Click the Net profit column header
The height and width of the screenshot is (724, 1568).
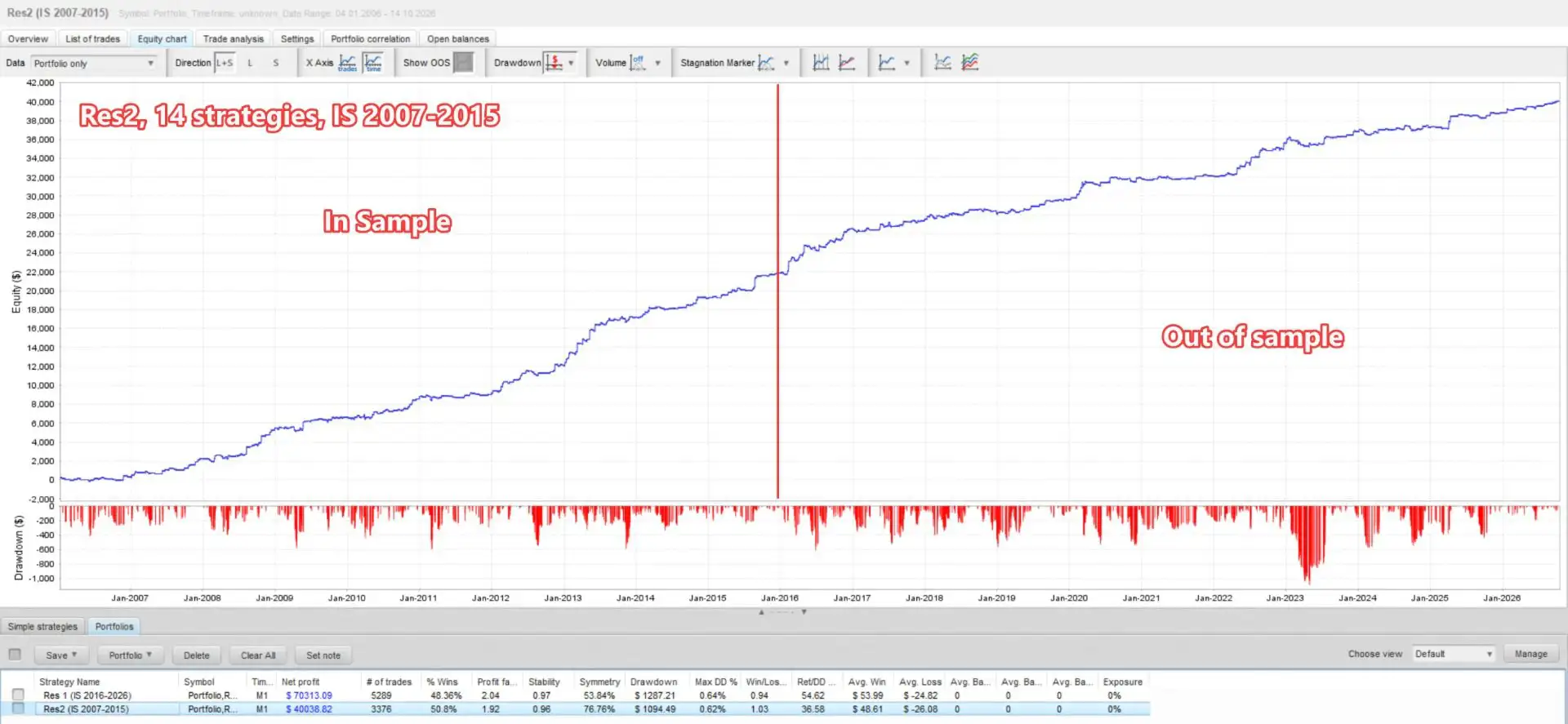click(x=301, y=682)
